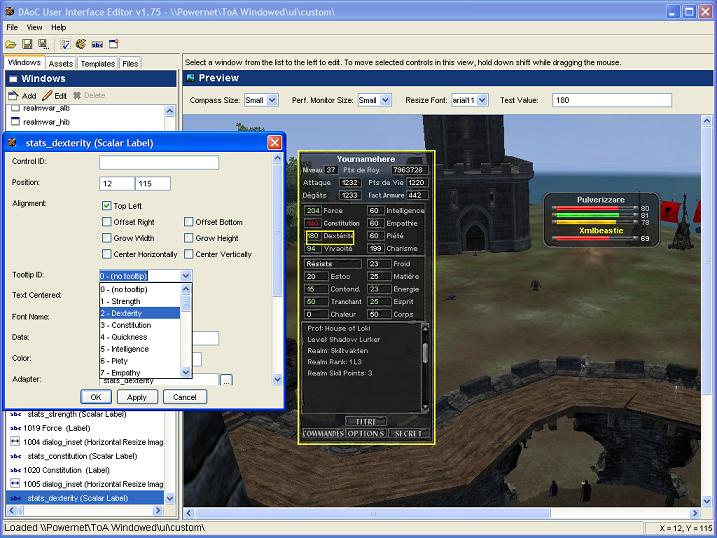This screenshot has height=538, width=717.
Task: Click the Apply button
Action: pyautogui.click(x=137, y=397)
